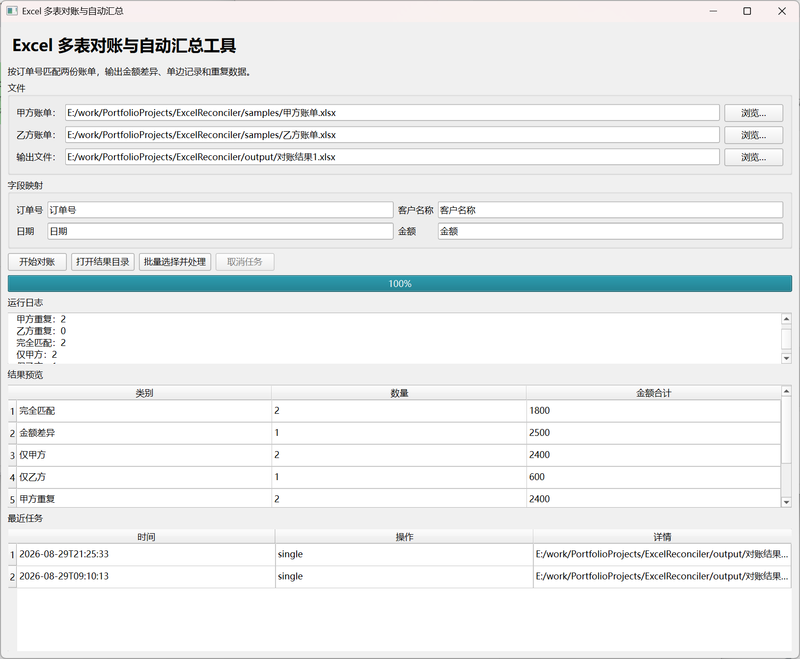Click quantity cell in 完全匹配 row
The image size is (800, 659).
click(399, 411)
